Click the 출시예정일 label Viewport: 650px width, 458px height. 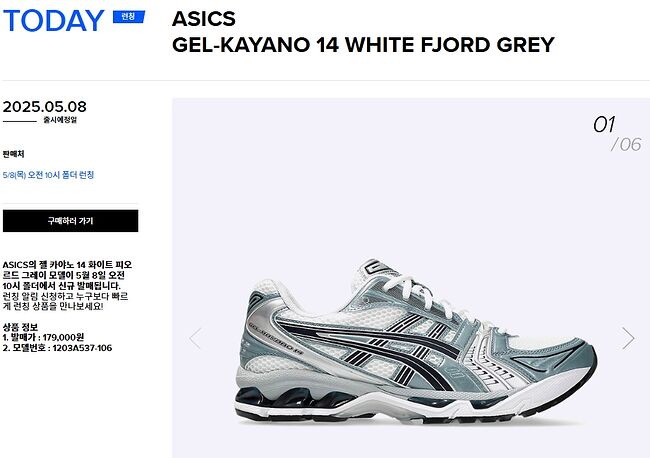tap(60, 120)
